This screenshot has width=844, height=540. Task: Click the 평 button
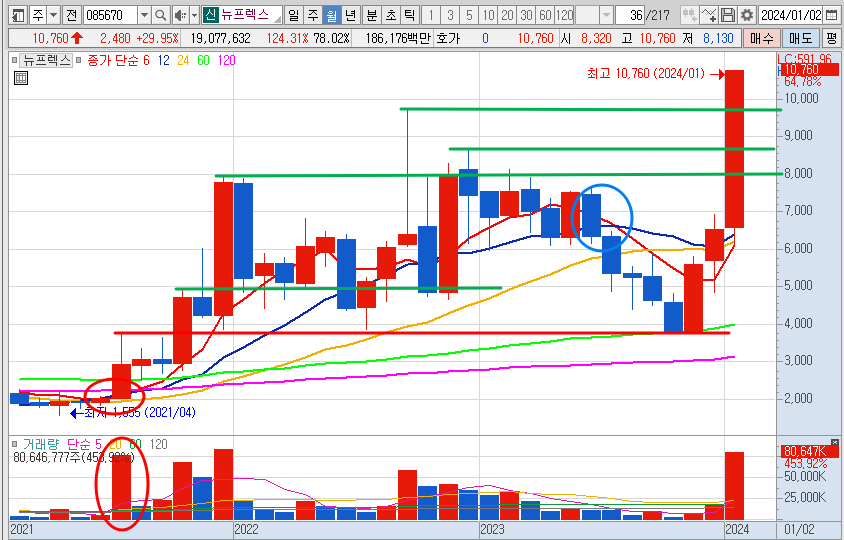831,38
